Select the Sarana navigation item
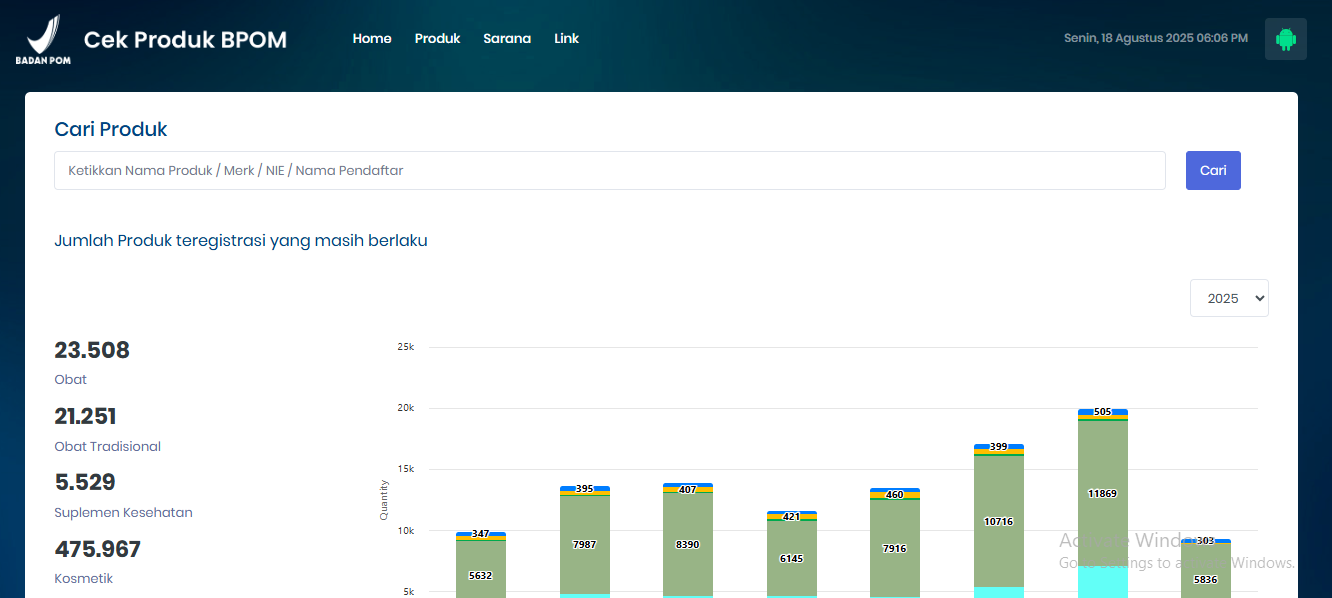1332x598 pixels. (x=507, y=39)
